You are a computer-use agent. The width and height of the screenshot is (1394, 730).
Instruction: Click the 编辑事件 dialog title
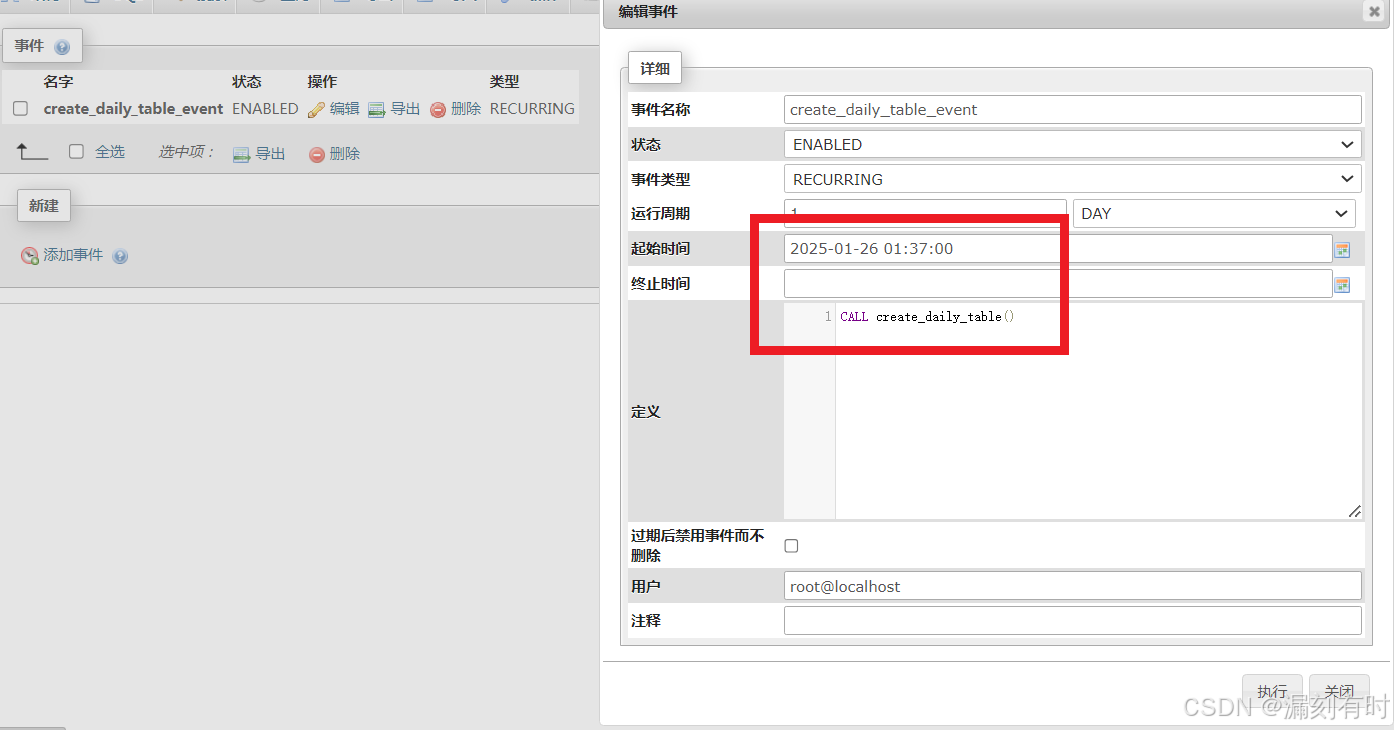click(648, 12)
